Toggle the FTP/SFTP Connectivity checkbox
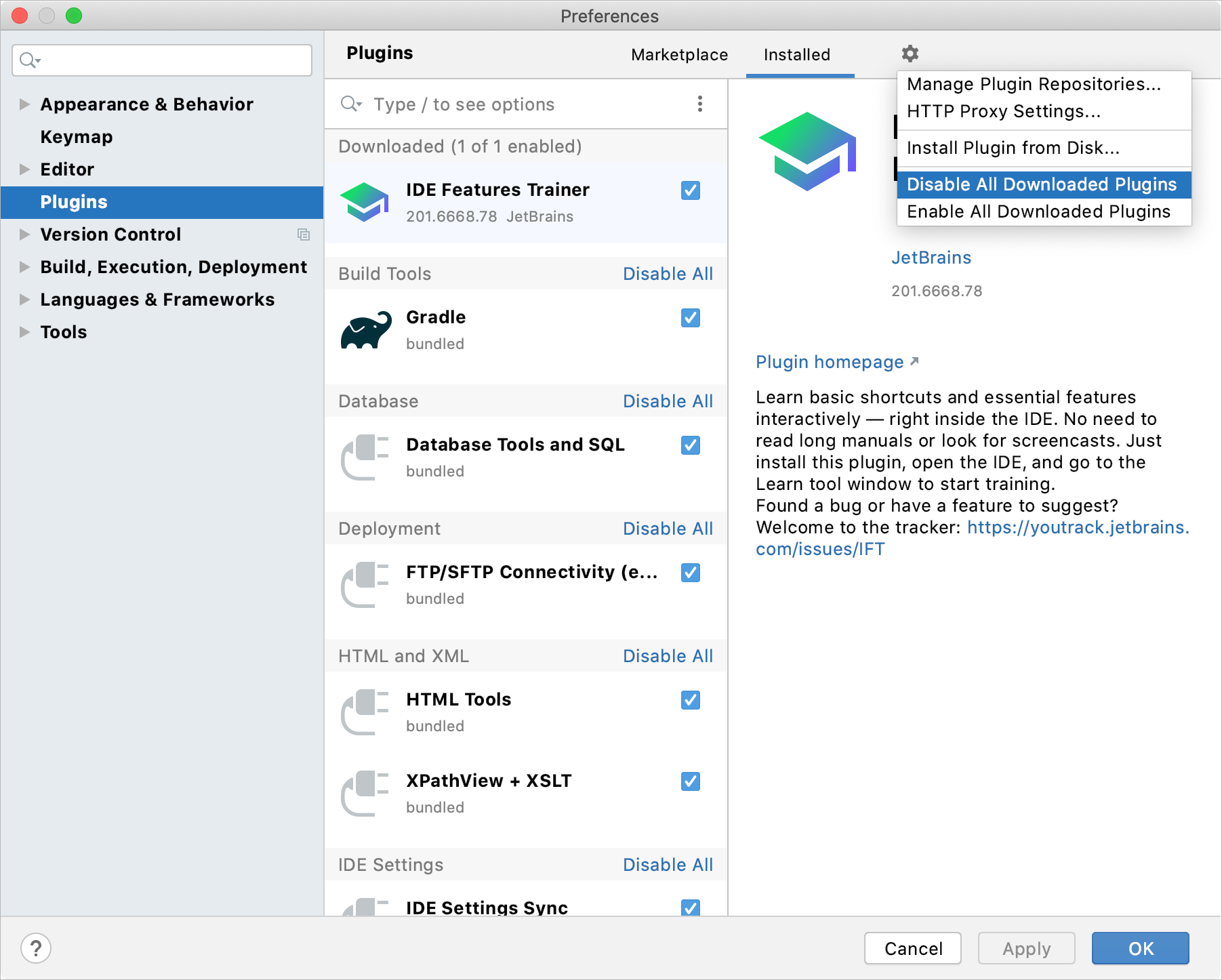This screenshot has height=980, width=1222. (x=691, y=573)
